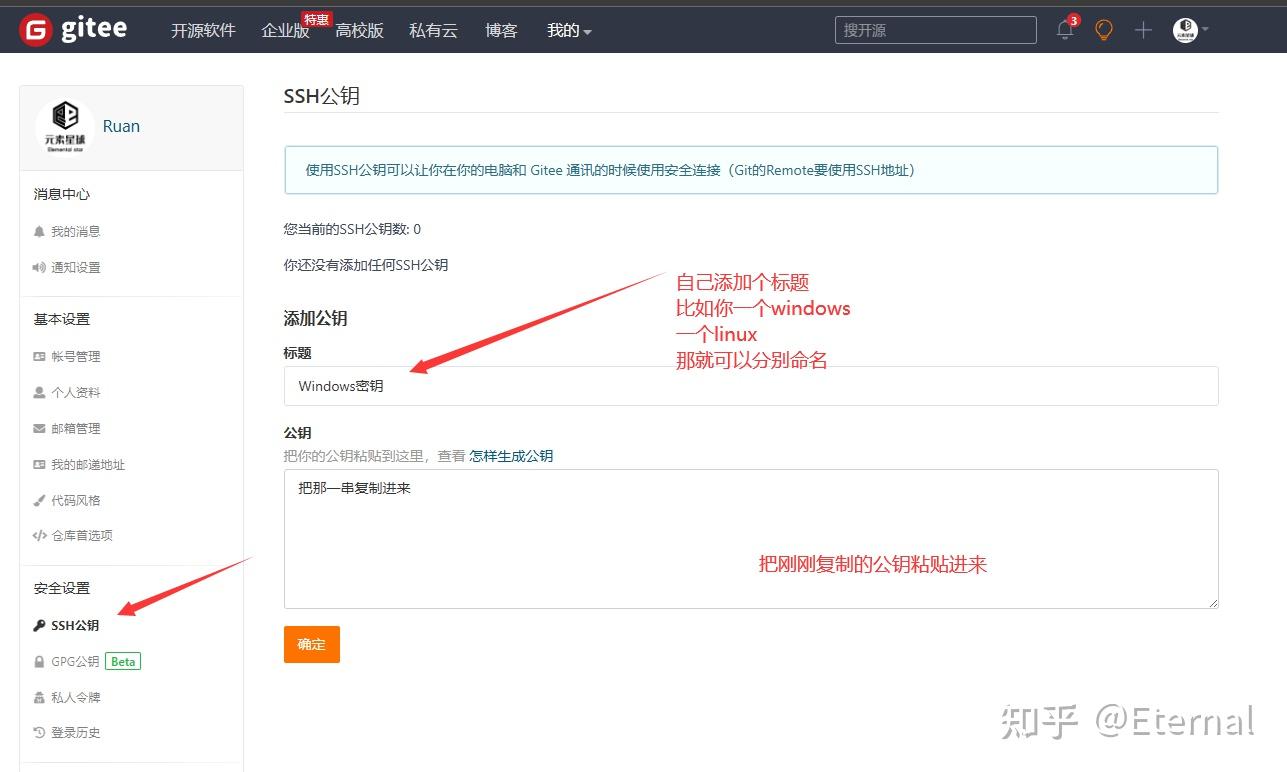Open the 我的 dropdown menu

pyautogui.click(x=568, y=30)
